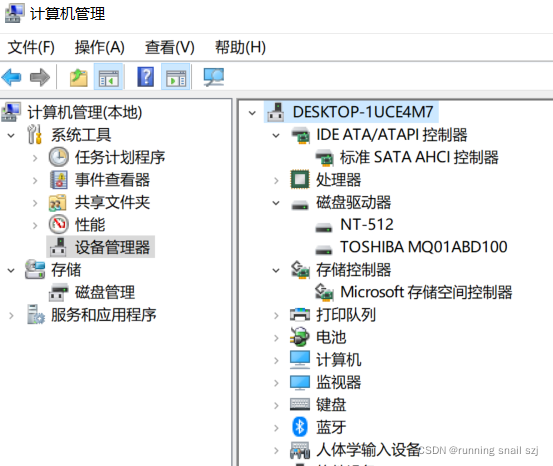Click the 蓝牙 Bluetooth icon

coord(300,427)
